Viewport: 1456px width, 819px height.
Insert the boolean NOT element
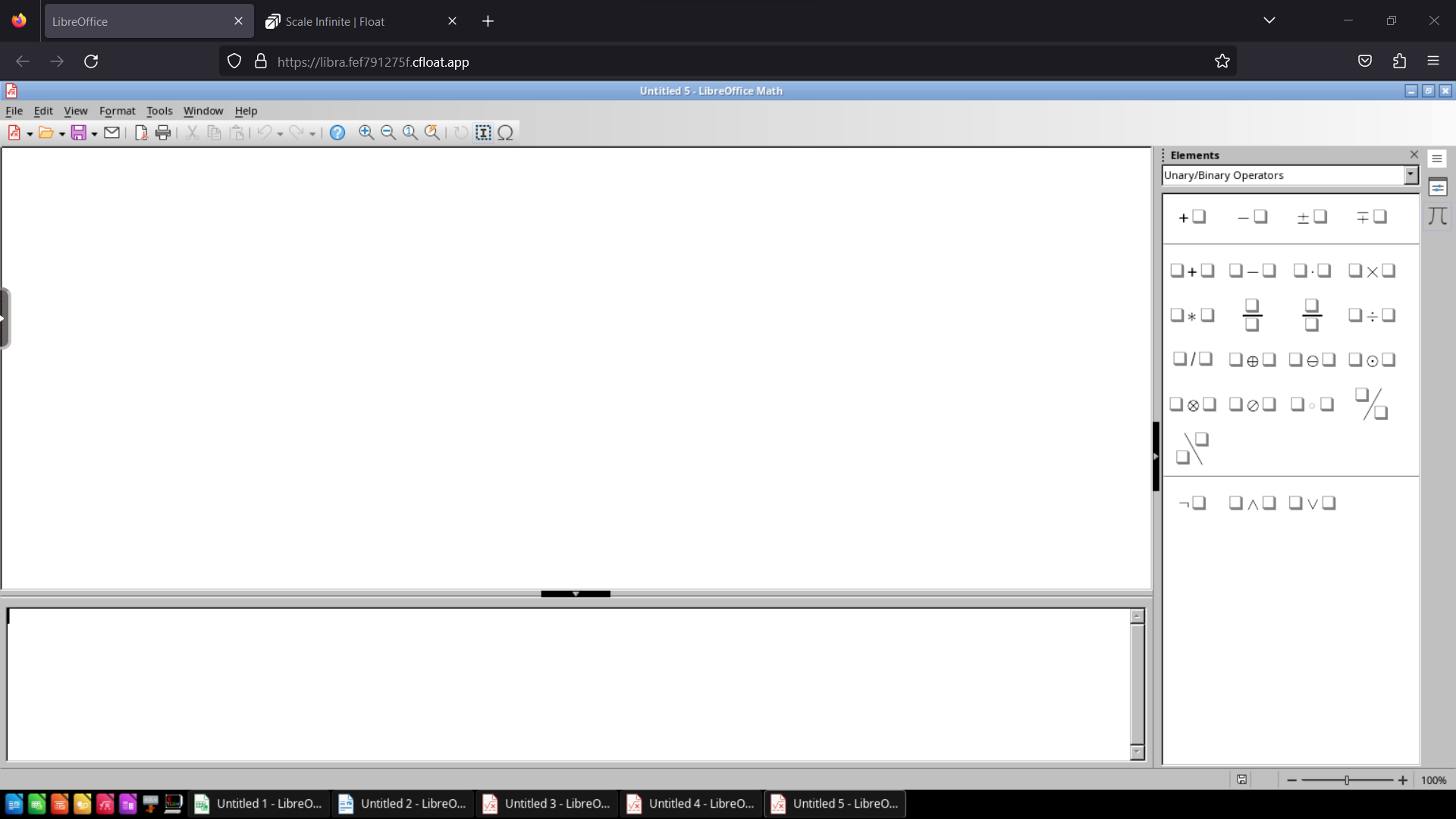click(x=1192, y=503)
